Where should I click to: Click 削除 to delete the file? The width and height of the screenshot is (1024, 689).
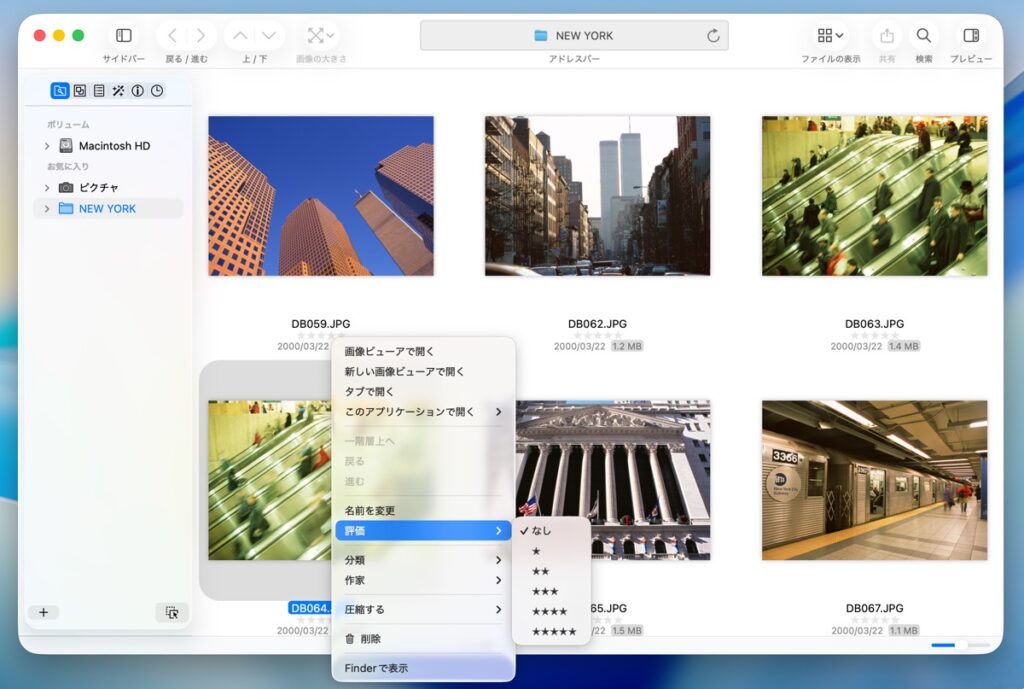(369, 639)
